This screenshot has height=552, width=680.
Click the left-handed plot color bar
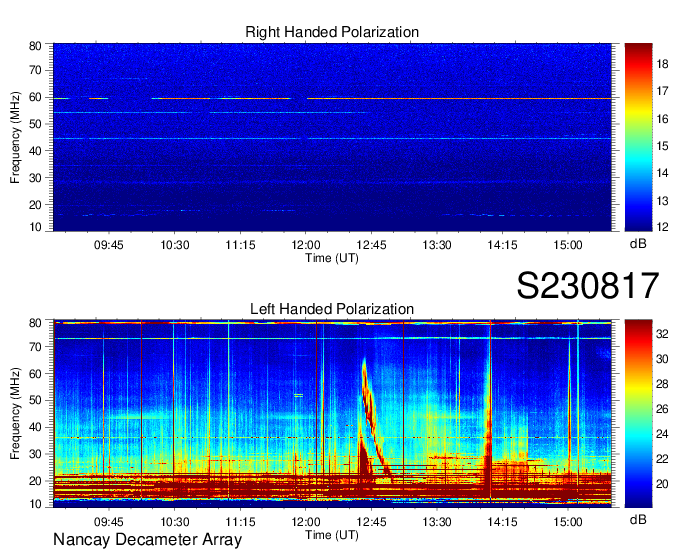click(638, 414)
